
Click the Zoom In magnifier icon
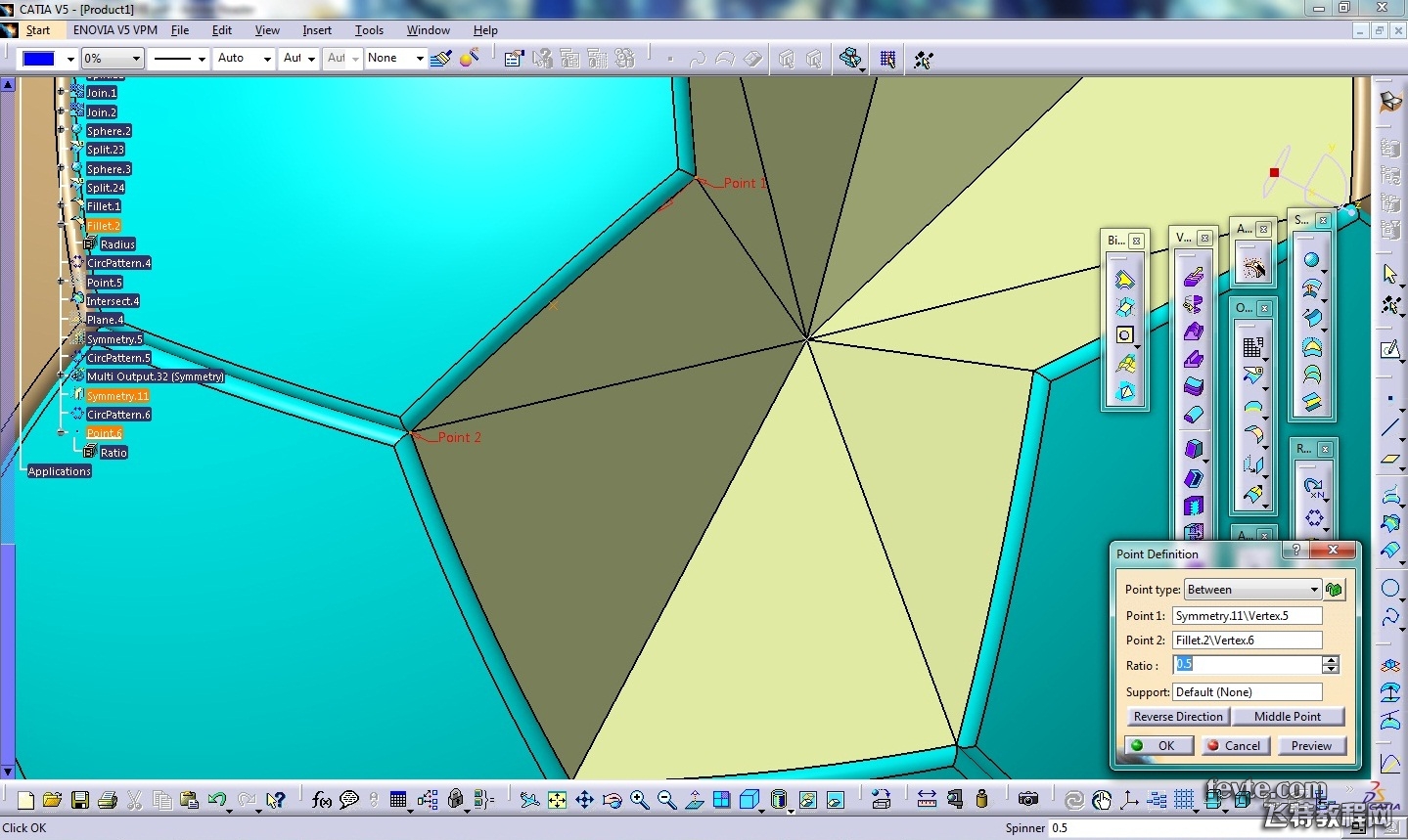pyautogui.click(x=640, y=800)
